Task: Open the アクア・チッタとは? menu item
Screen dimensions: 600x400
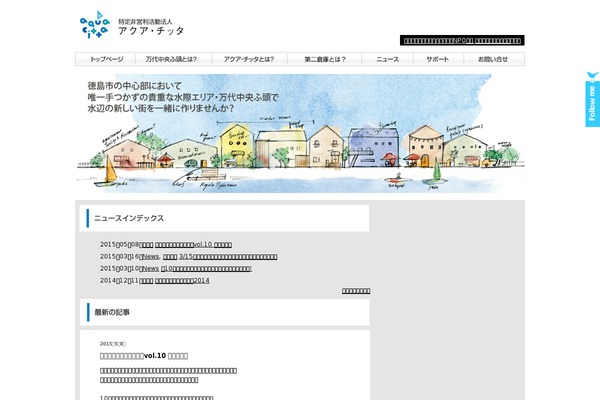Action: [249, 59]
